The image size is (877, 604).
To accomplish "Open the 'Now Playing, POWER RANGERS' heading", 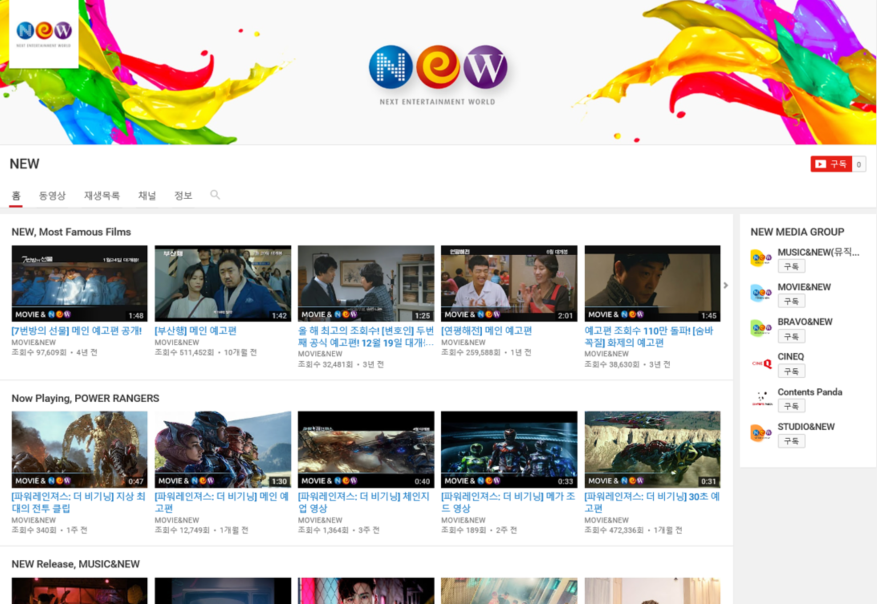I will 85,398.
